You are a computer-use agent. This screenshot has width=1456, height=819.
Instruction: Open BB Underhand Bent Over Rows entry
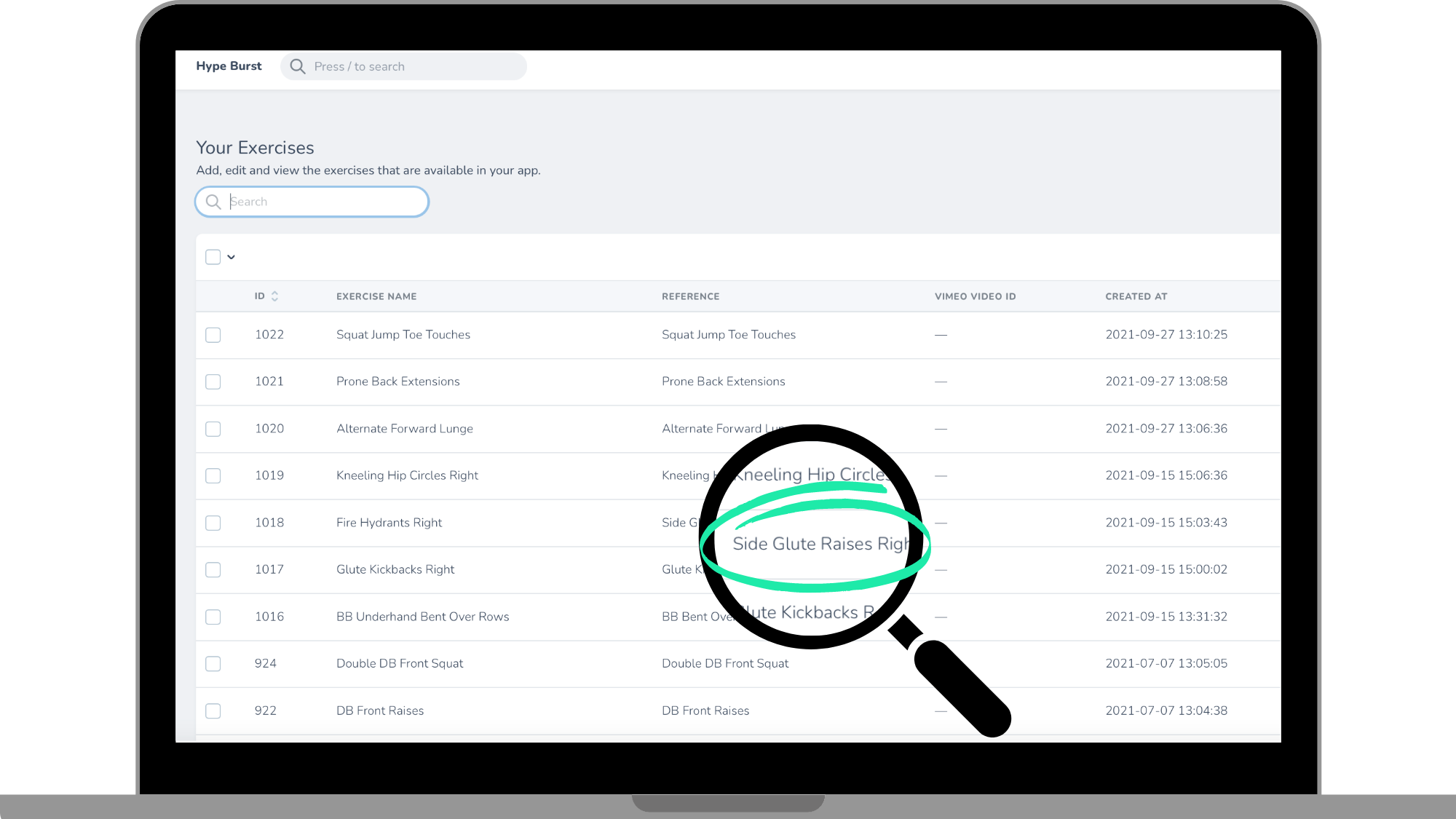coord(422,617)
